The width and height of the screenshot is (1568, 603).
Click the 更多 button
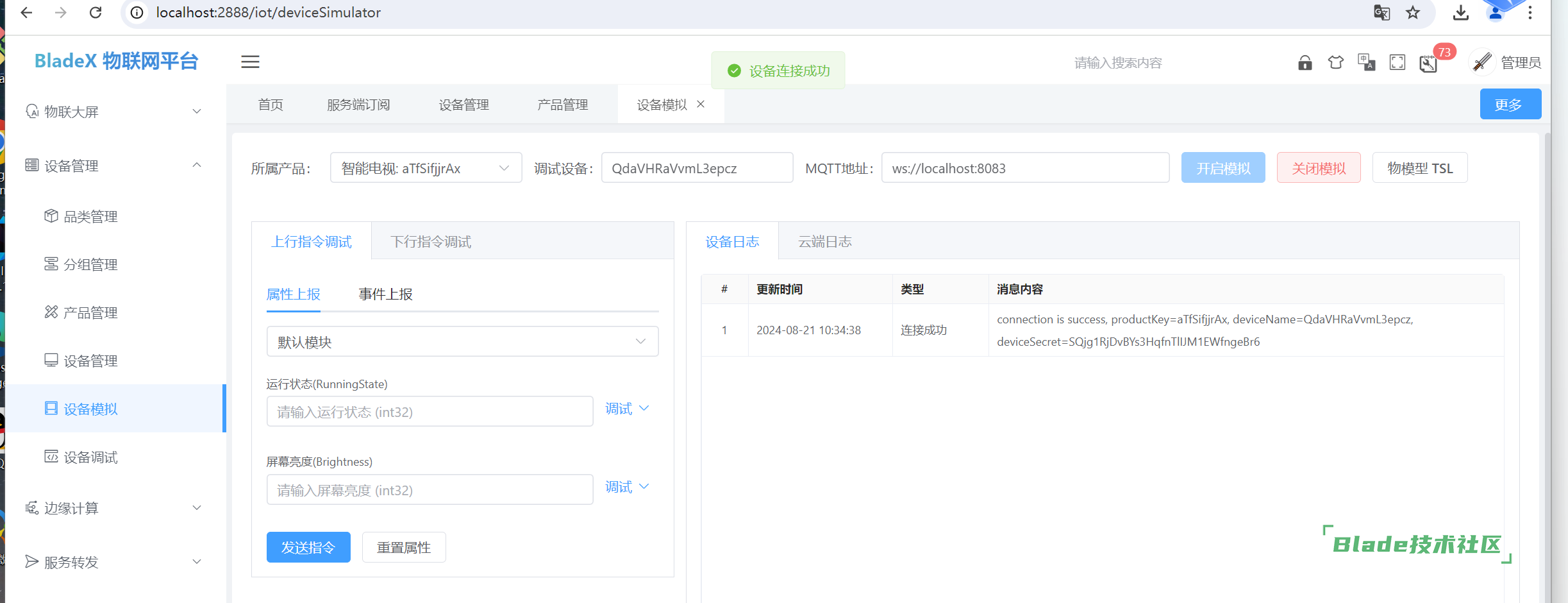click(x=1510, y=104)
